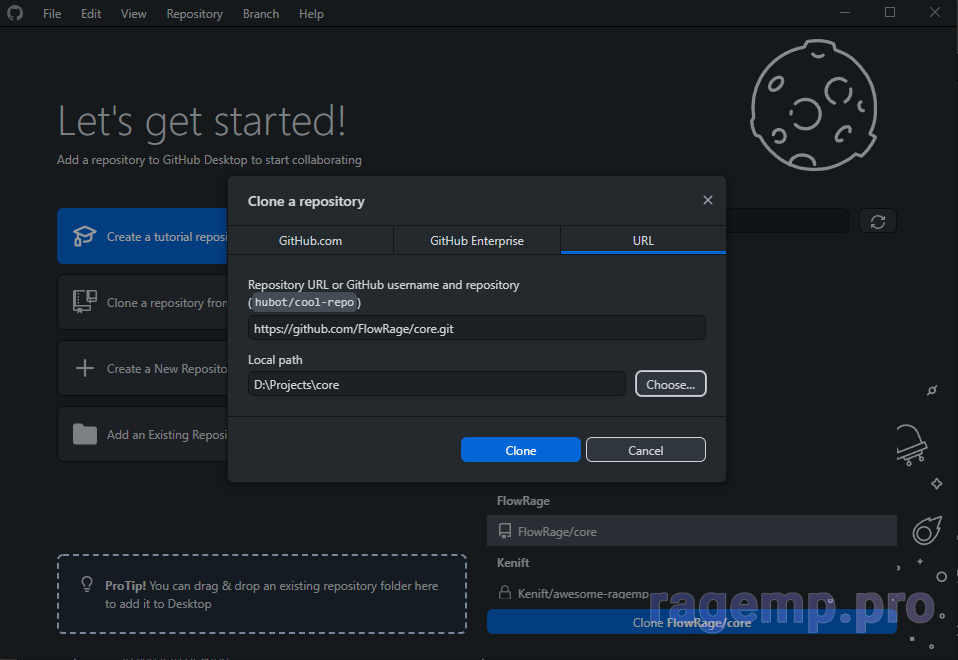The image size is (958, 660).
Task: Select the URL tab
Action: tap(643, 240)
